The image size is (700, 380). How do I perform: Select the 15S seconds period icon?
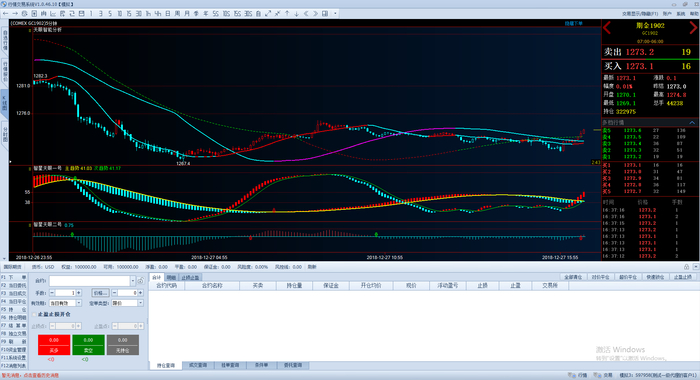pyautogui.click(x=238, y=14)
